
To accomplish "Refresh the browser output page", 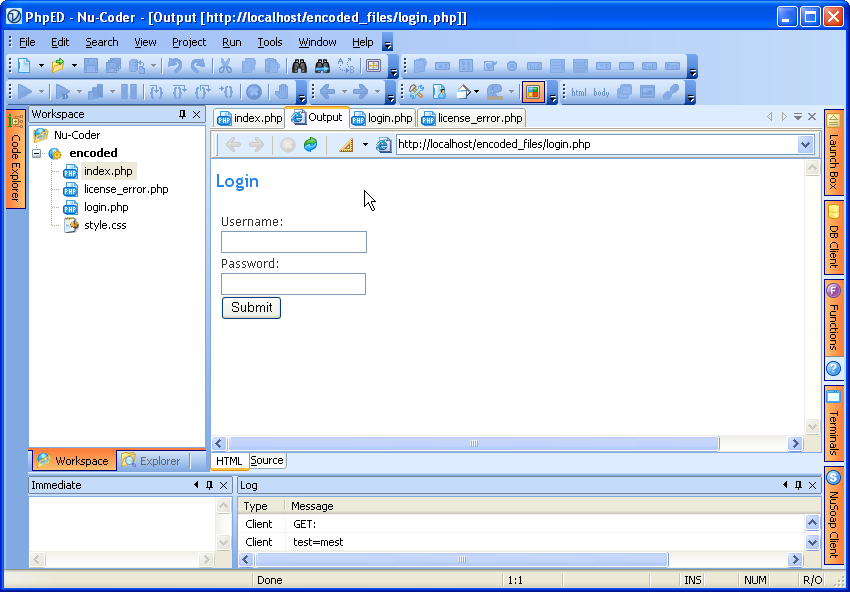I will (x=310, y=145).
